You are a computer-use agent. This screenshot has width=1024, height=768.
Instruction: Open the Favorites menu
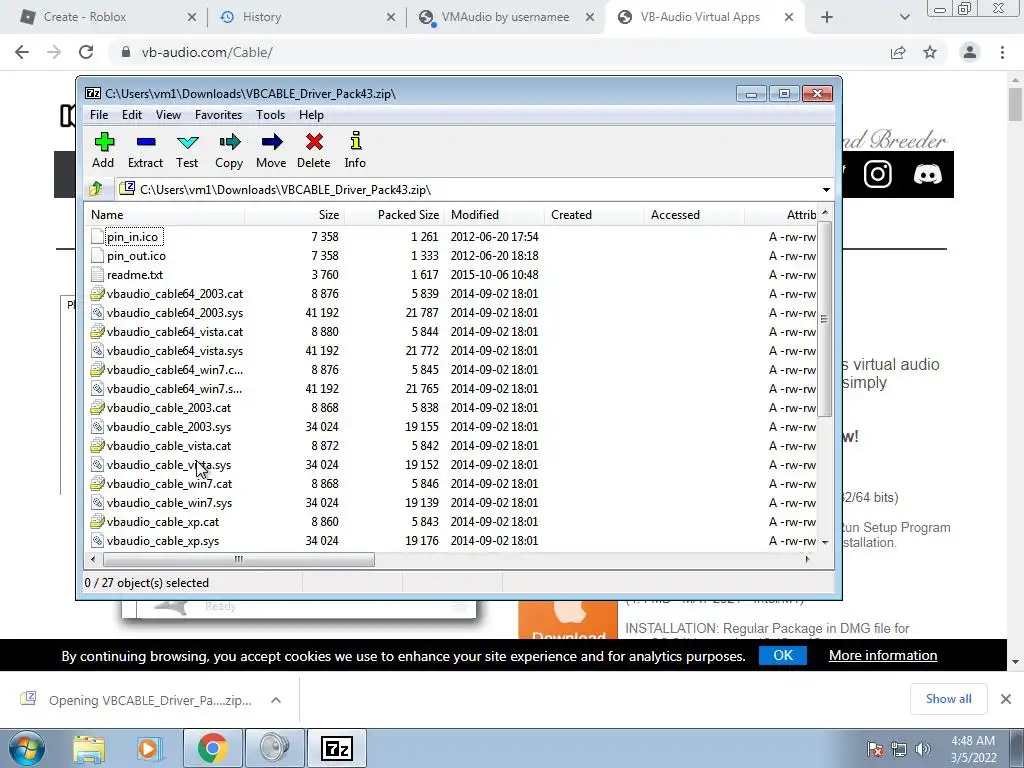point(219,115)
